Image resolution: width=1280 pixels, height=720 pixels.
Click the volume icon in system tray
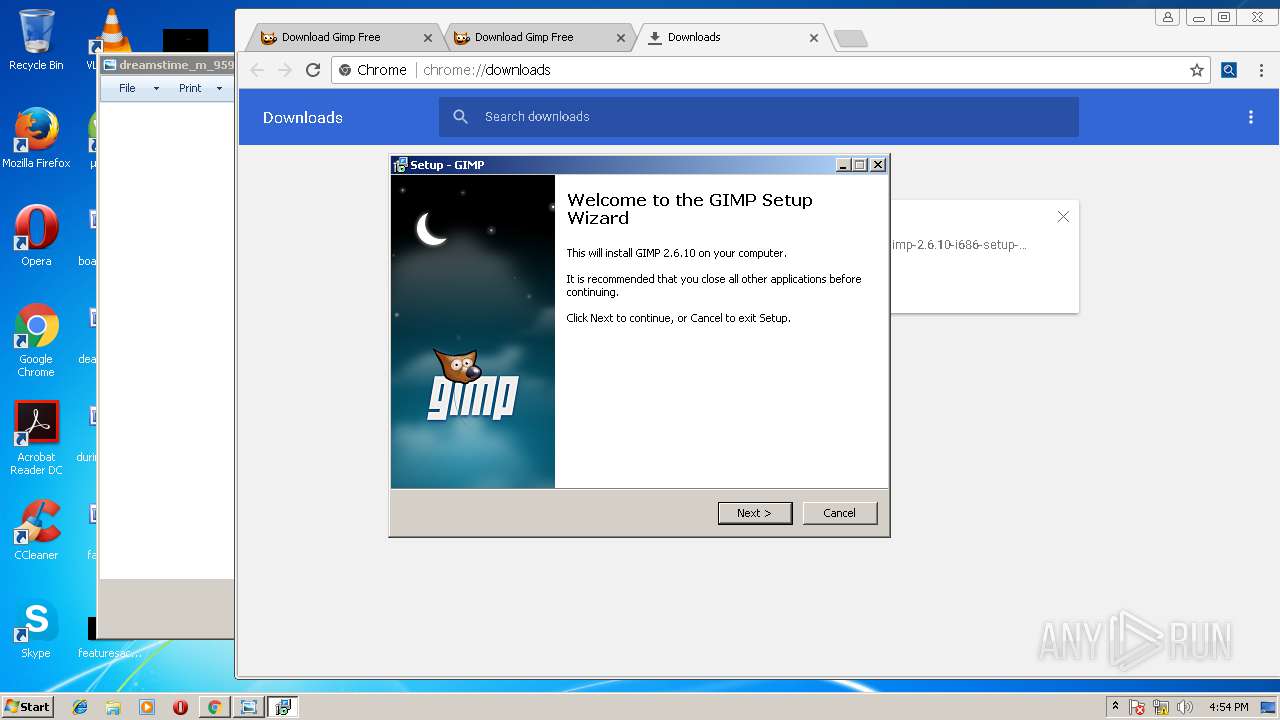[1185, 707]
